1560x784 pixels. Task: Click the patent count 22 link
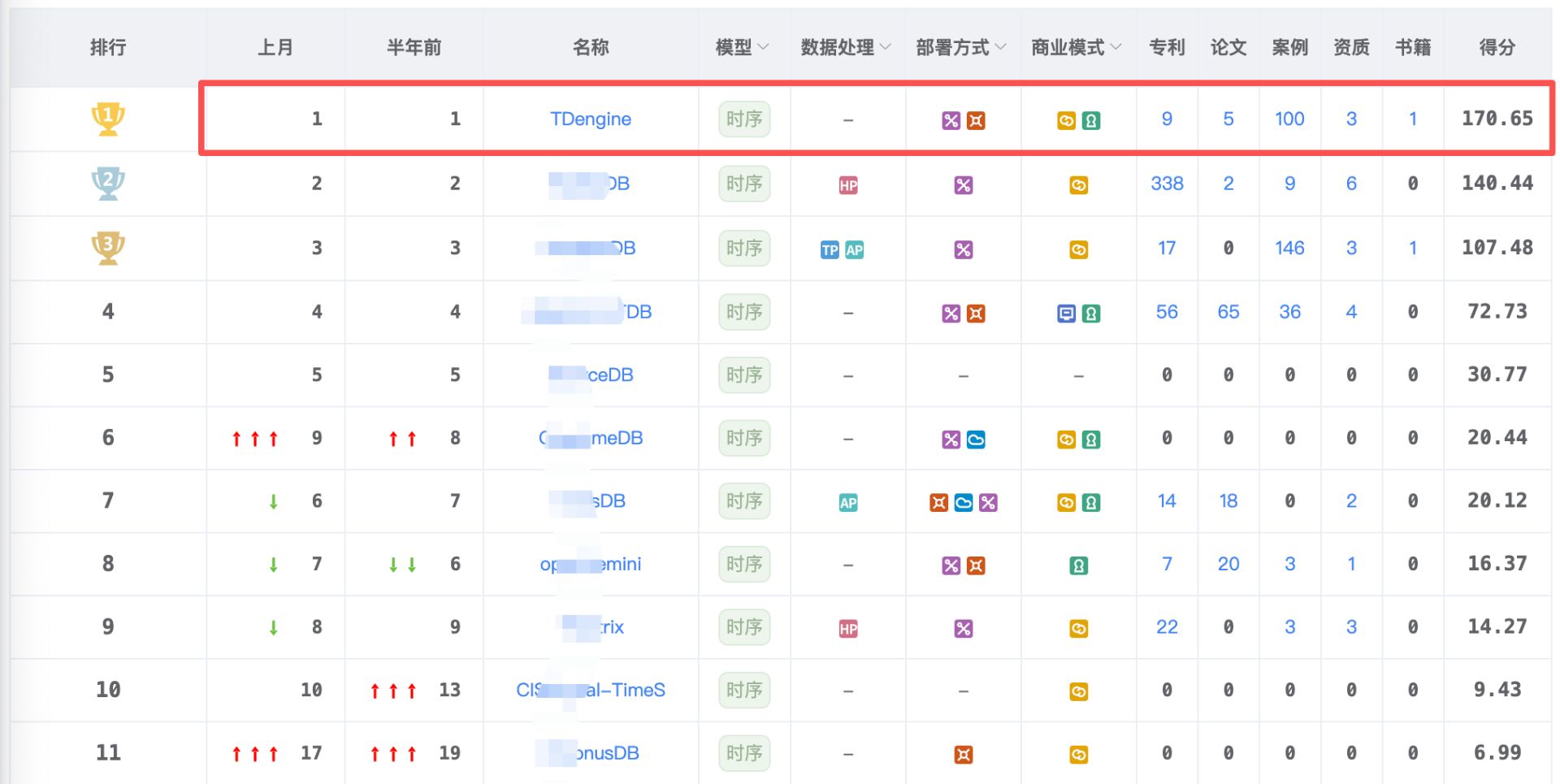pyautogui.click(x=1167, y=627)
